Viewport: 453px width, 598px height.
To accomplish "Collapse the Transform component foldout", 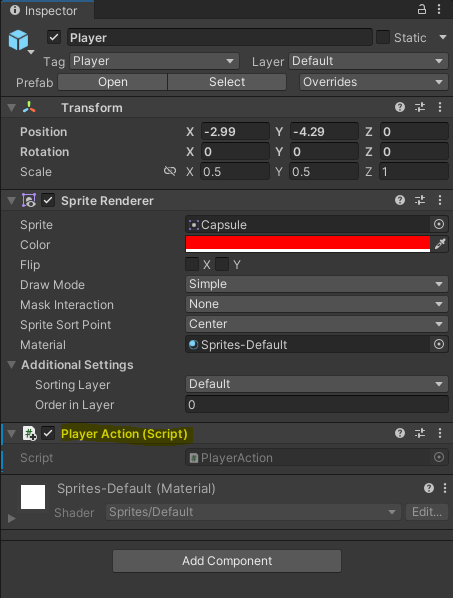I will 11,108.
